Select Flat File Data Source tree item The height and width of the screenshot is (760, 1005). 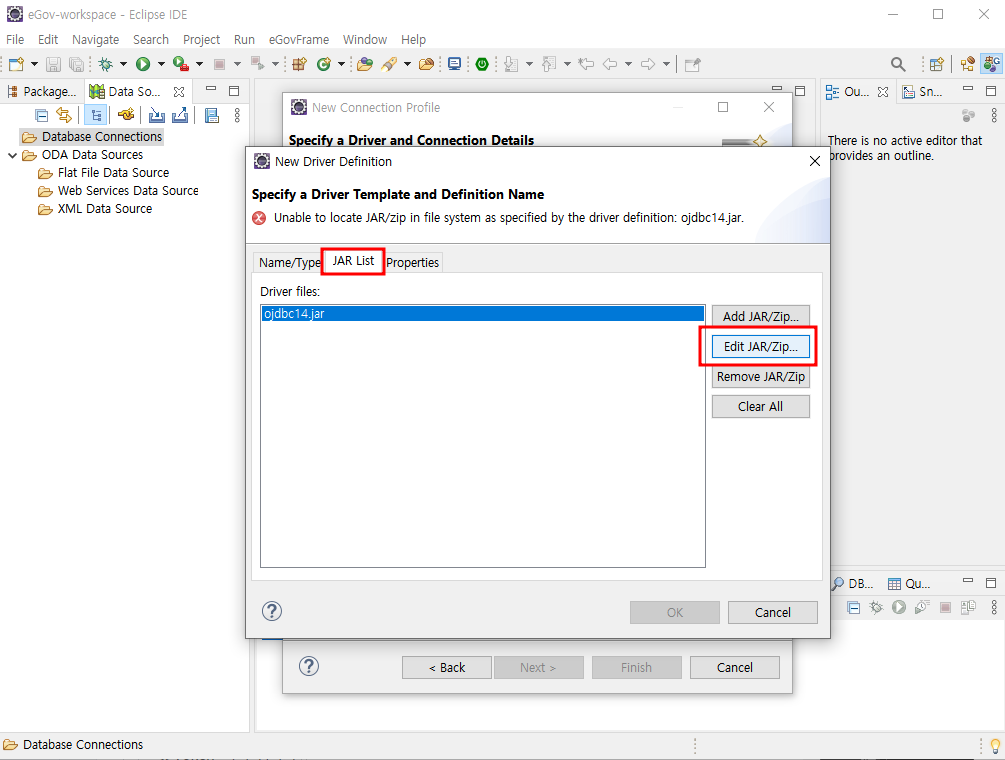104,173
